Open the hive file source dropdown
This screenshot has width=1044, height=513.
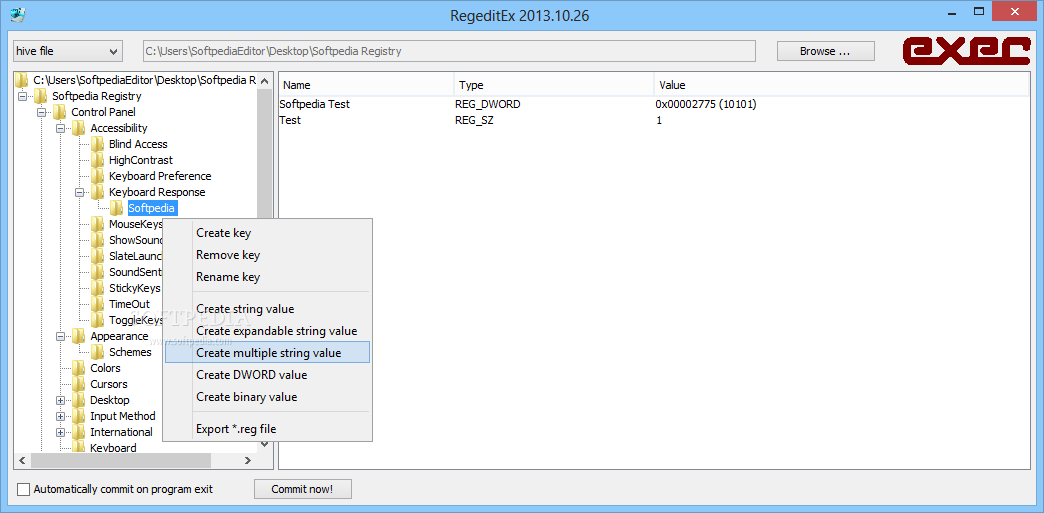68,51
